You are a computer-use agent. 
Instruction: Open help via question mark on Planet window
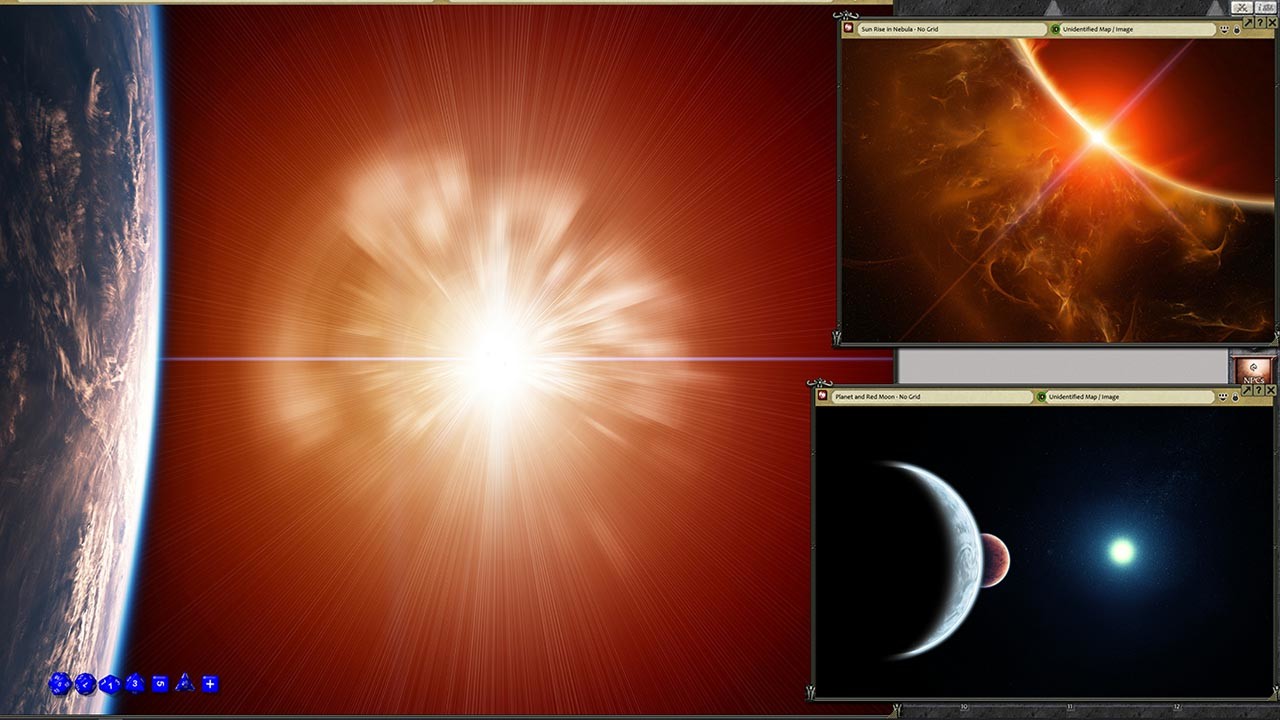click(1258, 390)
